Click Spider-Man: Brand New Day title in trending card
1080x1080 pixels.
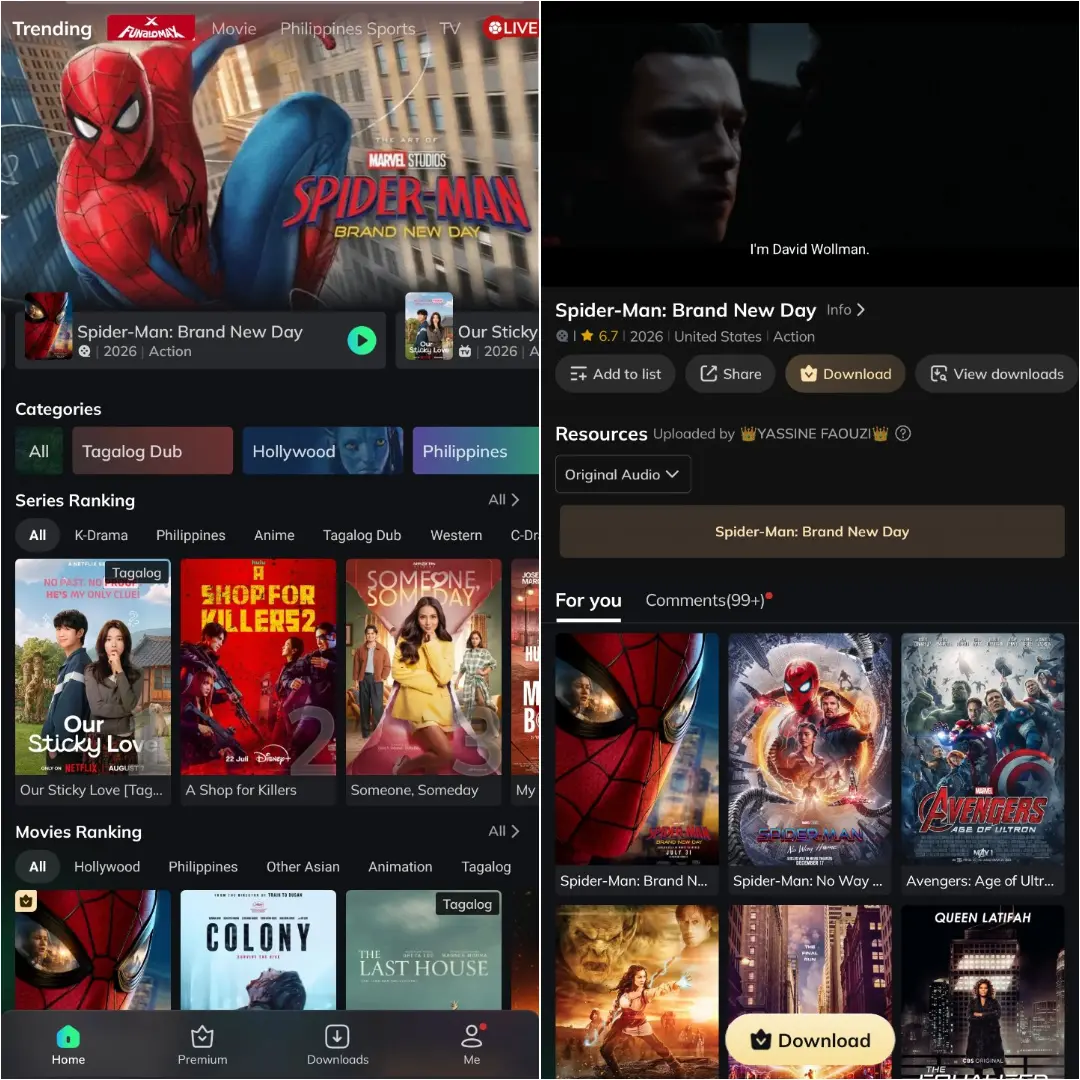(189, 331)
